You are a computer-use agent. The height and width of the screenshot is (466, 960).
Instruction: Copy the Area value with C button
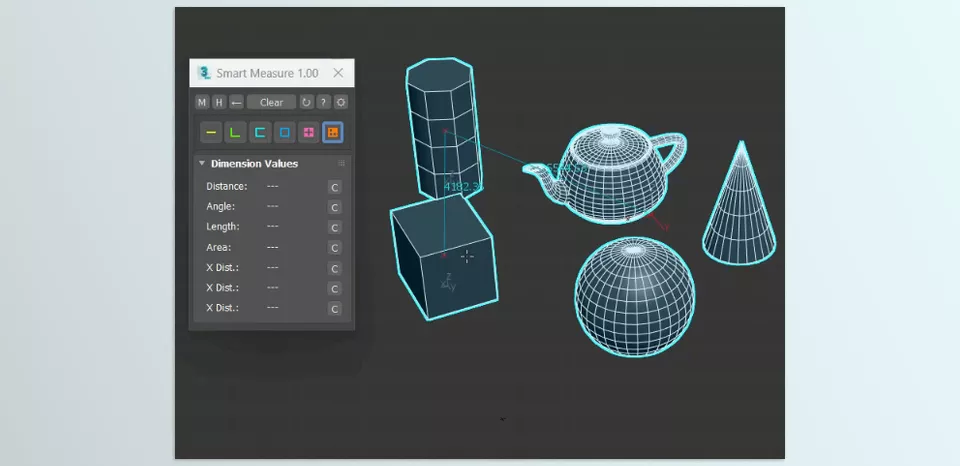pos(335,247)
